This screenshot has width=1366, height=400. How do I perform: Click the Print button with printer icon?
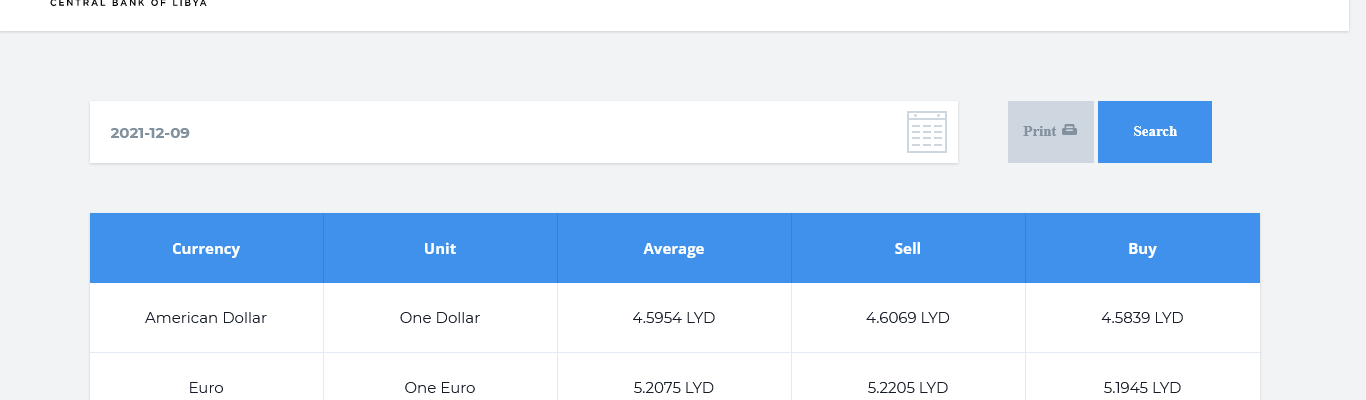1050,132
